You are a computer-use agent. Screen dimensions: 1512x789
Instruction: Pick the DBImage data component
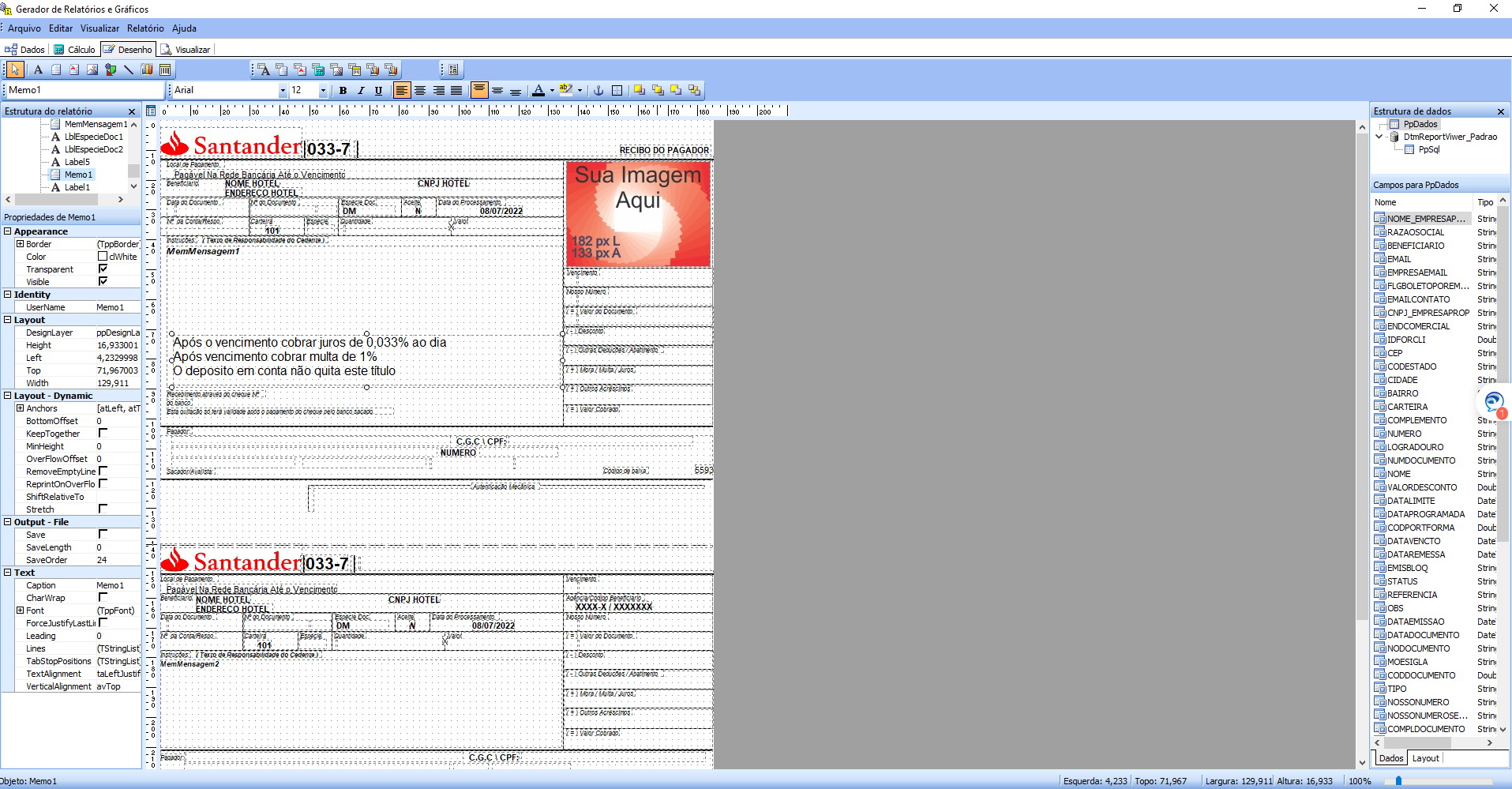point(336,70)
